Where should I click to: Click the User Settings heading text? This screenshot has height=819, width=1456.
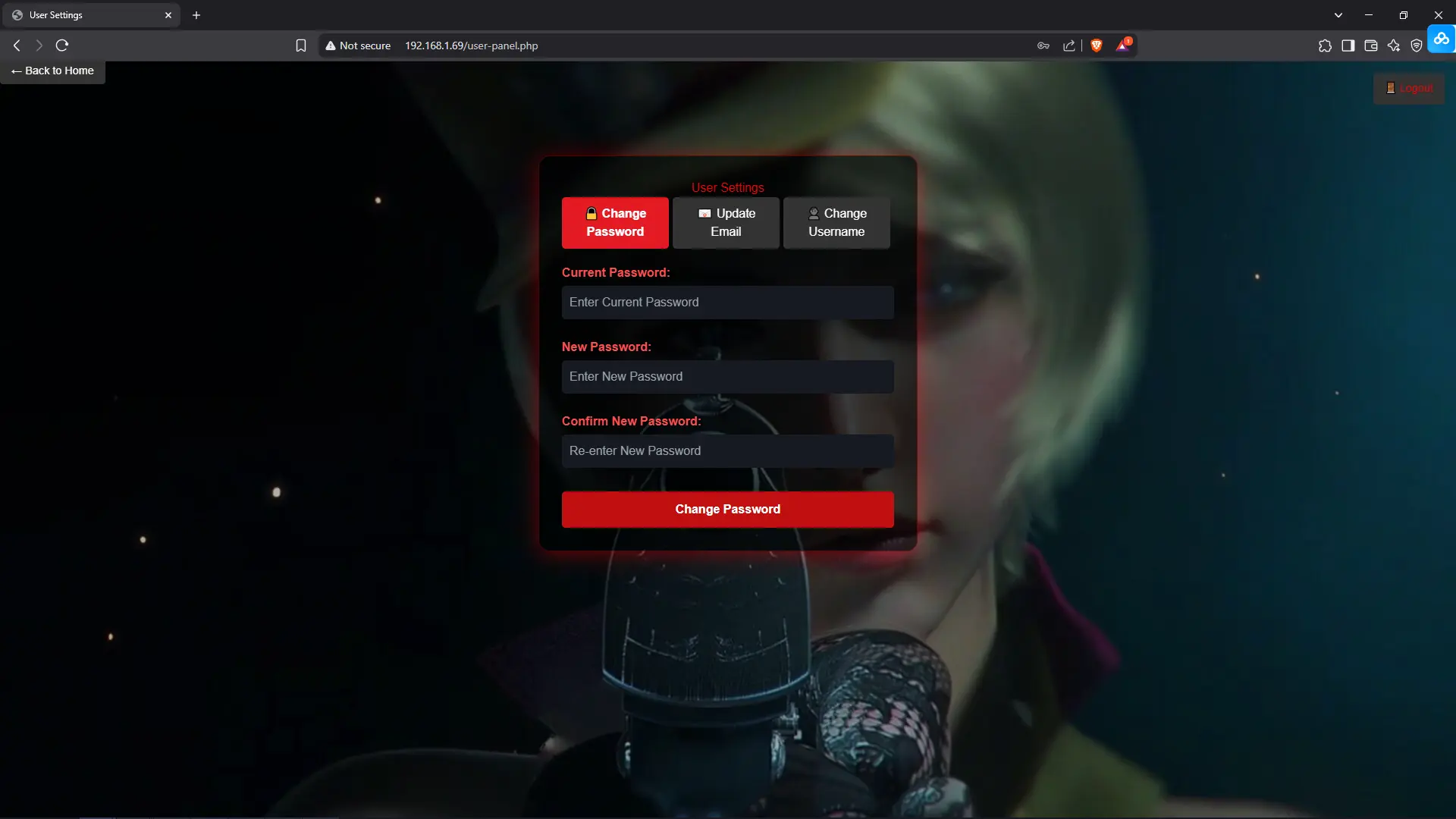click(x=727, y=187)
